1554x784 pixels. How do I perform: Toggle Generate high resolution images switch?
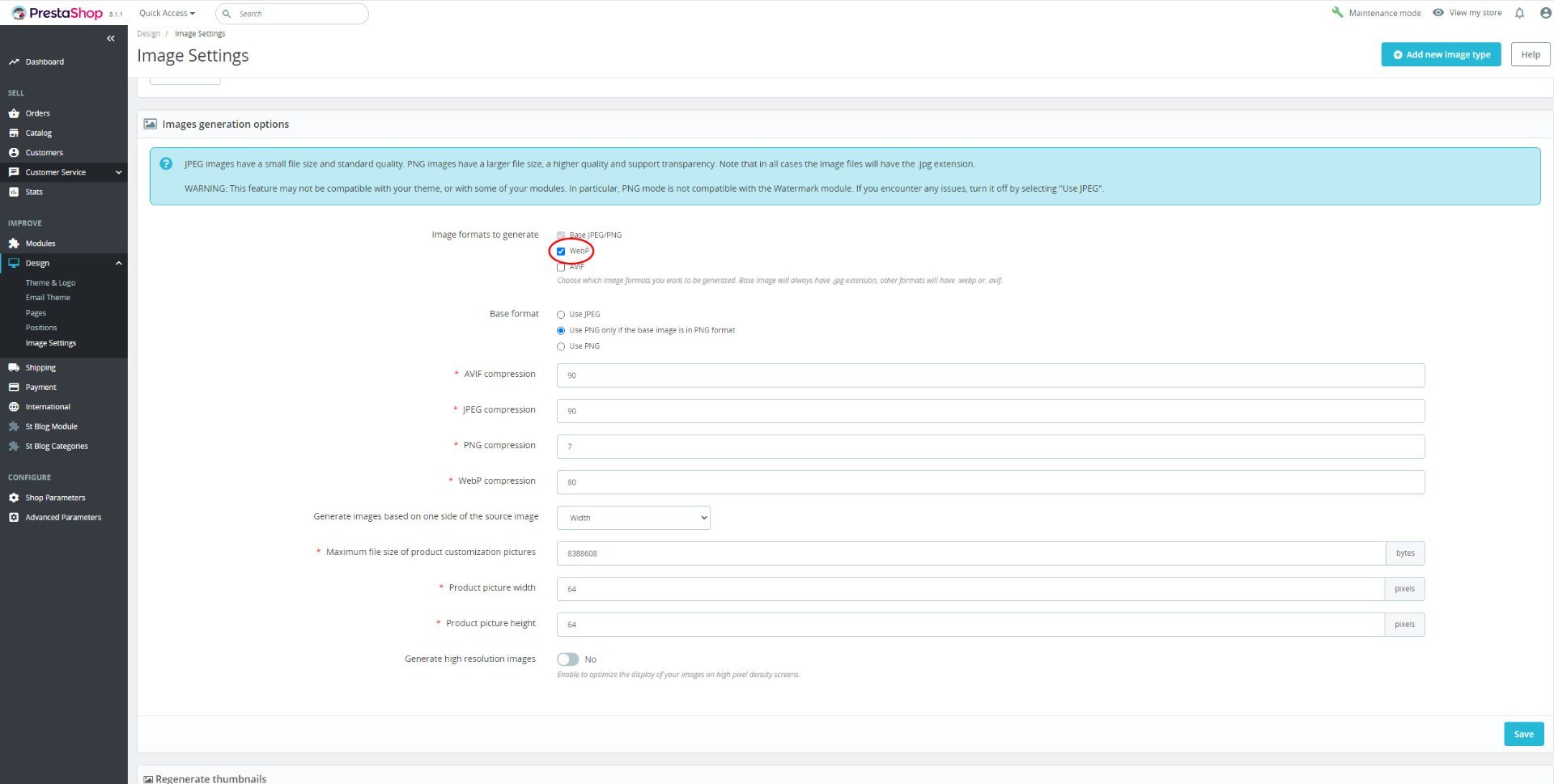pyautogui.click(x=568, y=659)
